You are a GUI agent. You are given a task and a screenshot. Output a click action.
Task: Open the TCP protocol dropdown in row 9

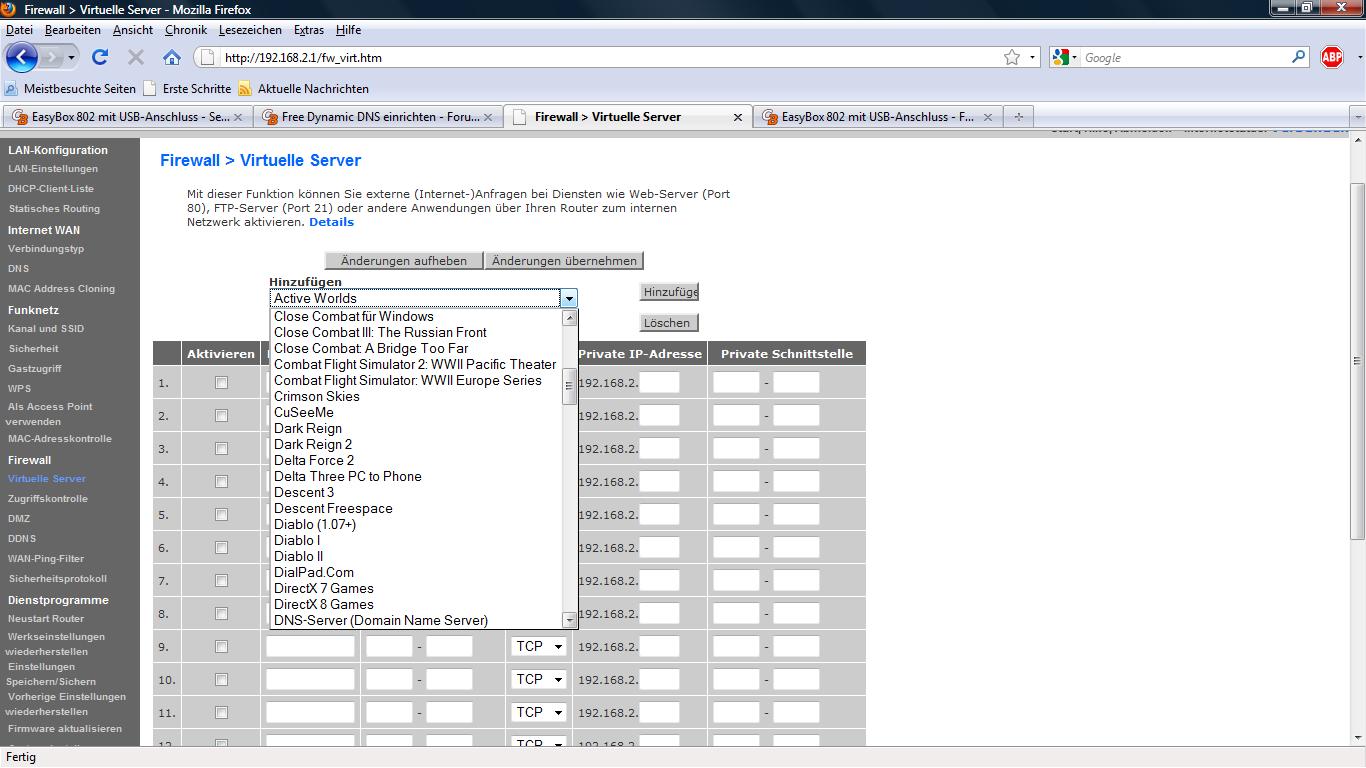click(x=539, y=647)
